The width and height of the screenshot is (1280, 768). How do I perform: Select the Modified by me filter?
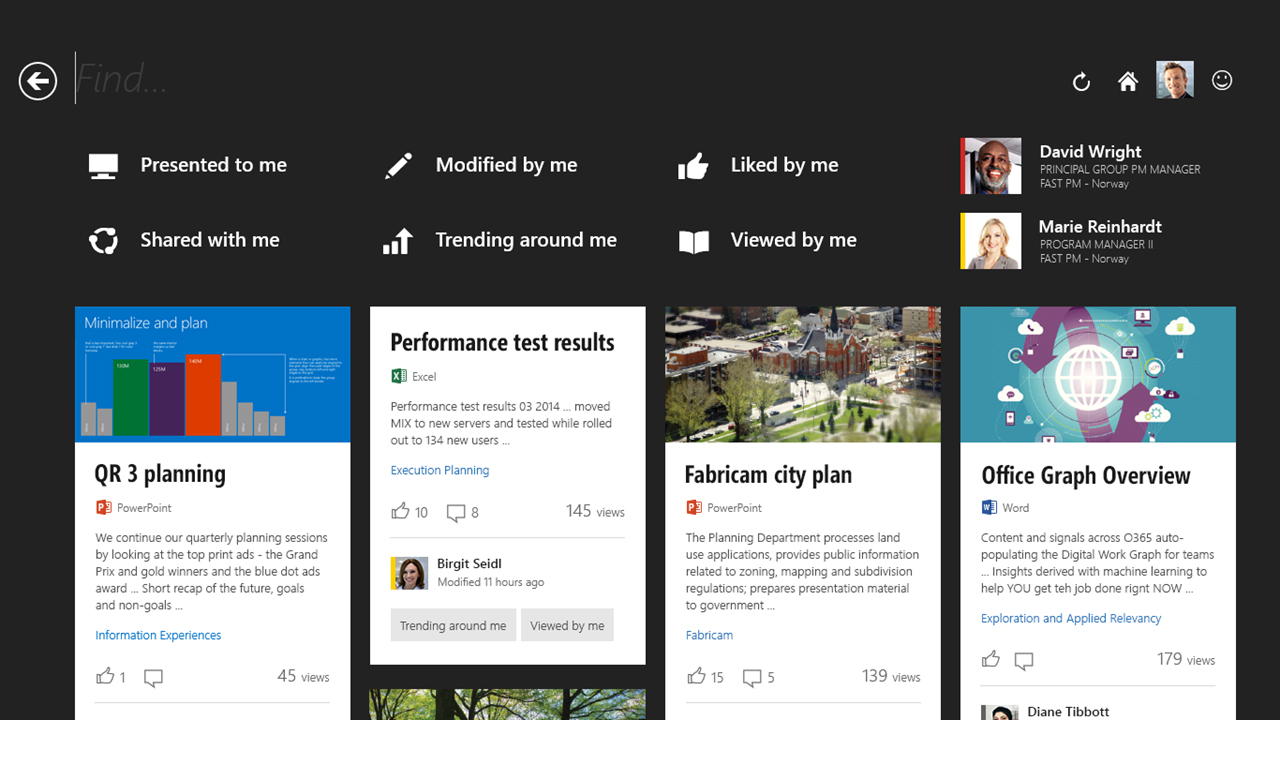click(482, 166)
